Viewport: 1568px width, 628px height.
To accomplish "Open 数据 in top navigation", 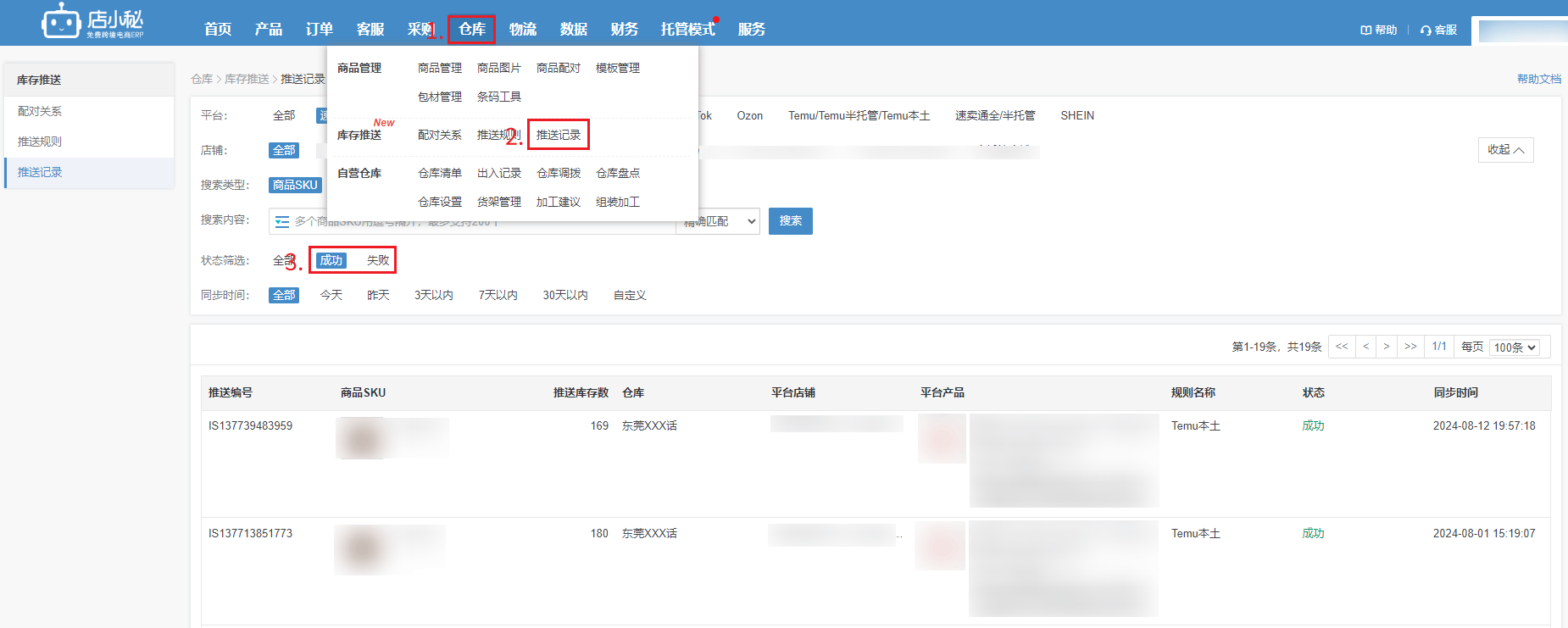I will [x=574, y=30].
